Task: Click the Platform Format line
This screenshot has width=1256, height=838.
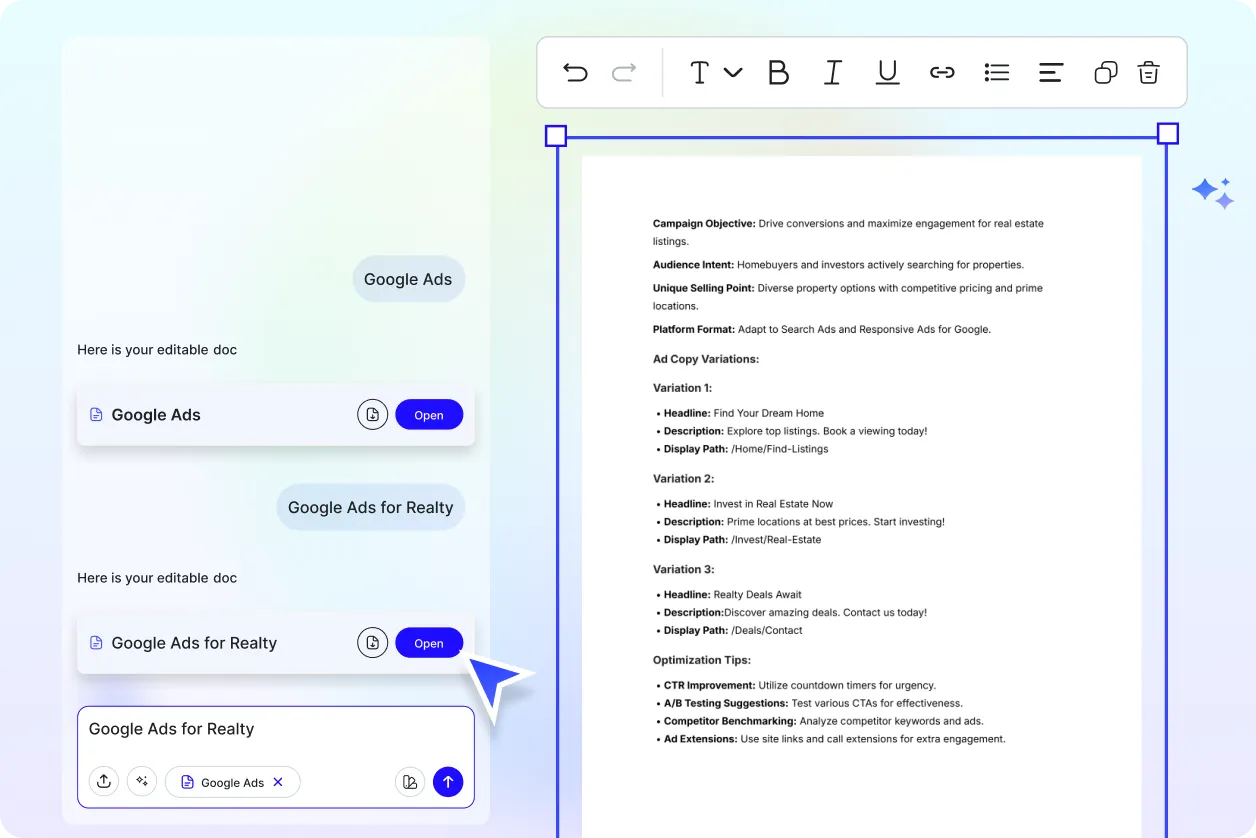Action: [822, 329]
